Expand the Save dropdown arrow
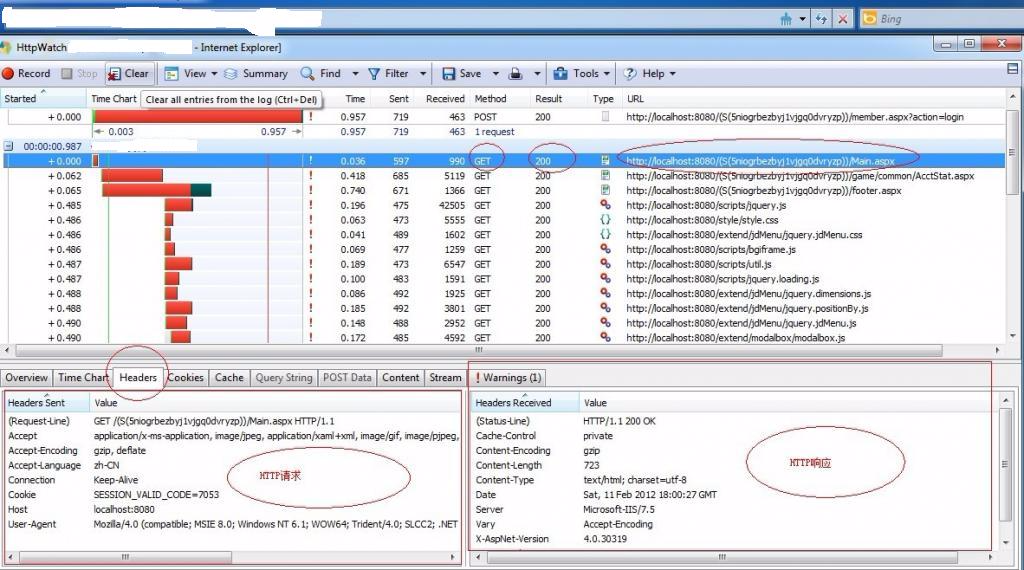 pyautogui.click(x=496, y=74)
